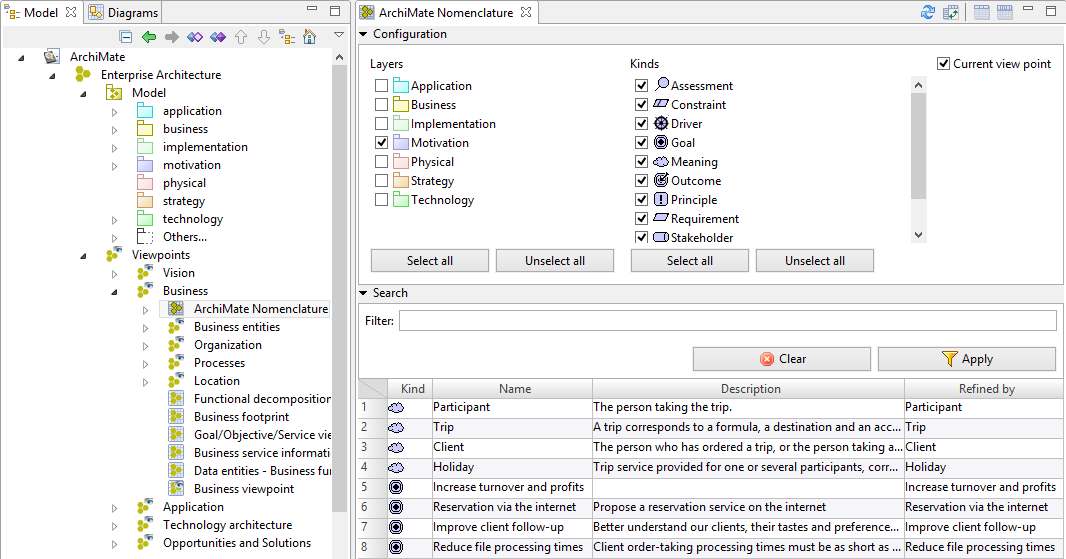Collapse the Viewpoints node
1066x559 pixels.
[83, 256]
